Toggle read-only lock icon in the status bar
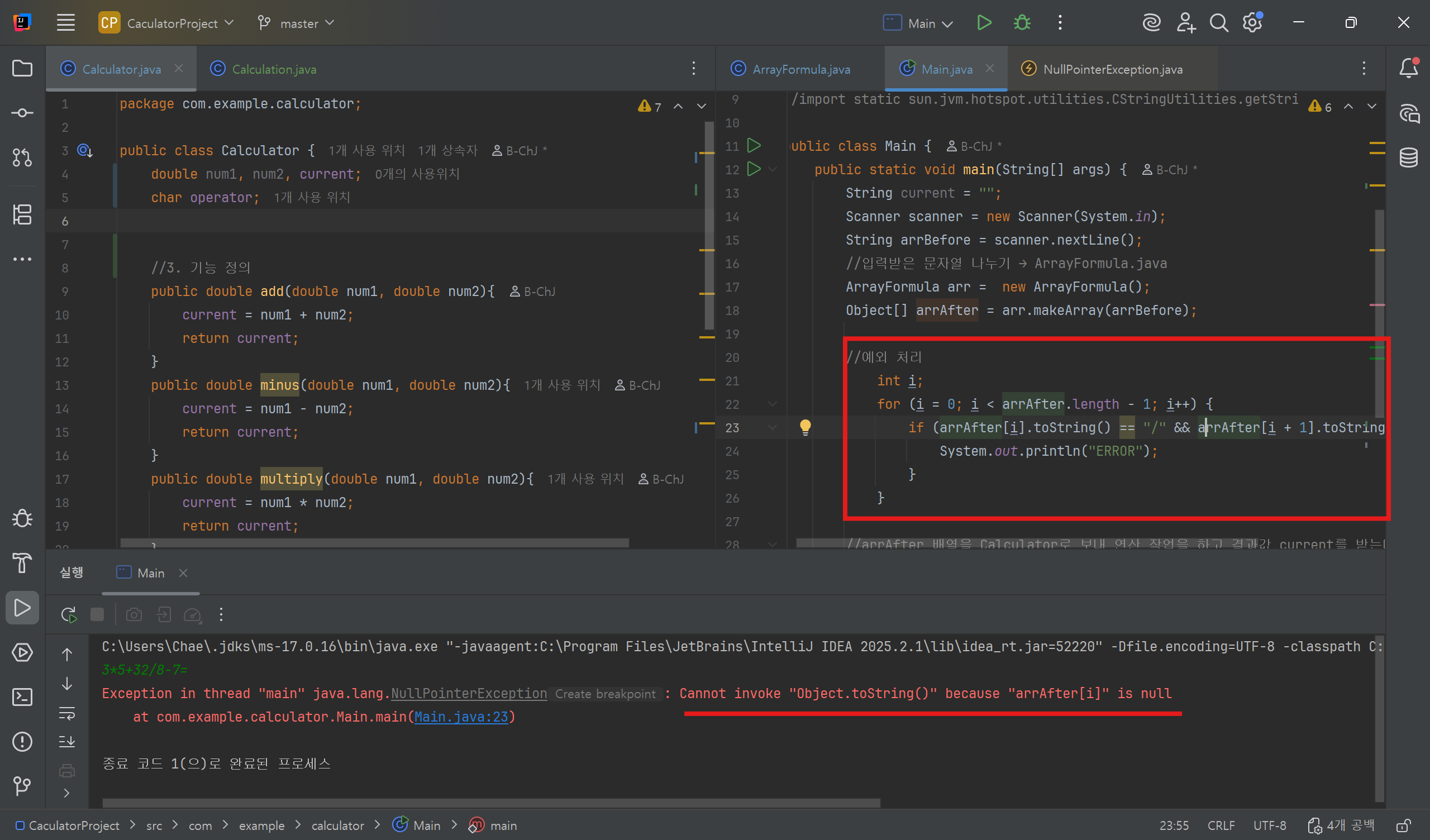The image size is (1430, 840). [1403, 825]
